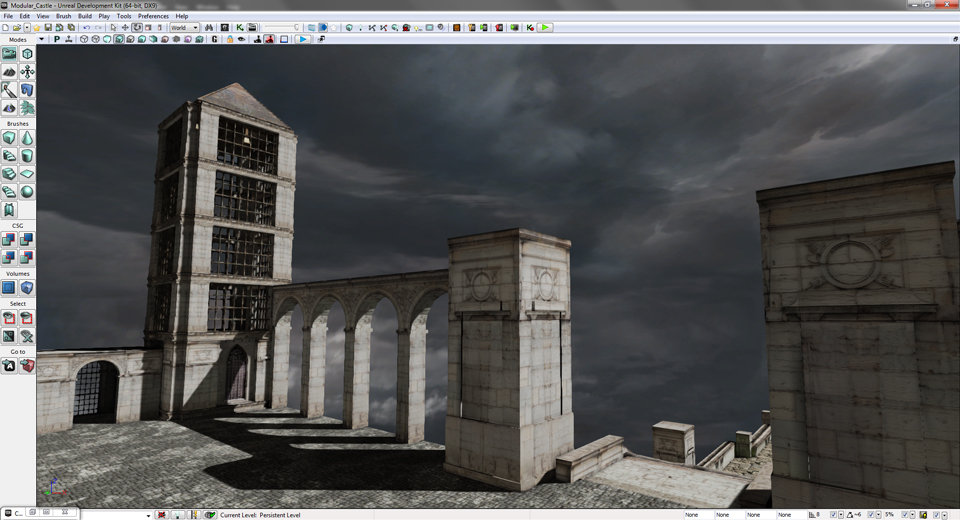Undo last action arrow
The image size is (960, 520).
click(x=86, y=28)
